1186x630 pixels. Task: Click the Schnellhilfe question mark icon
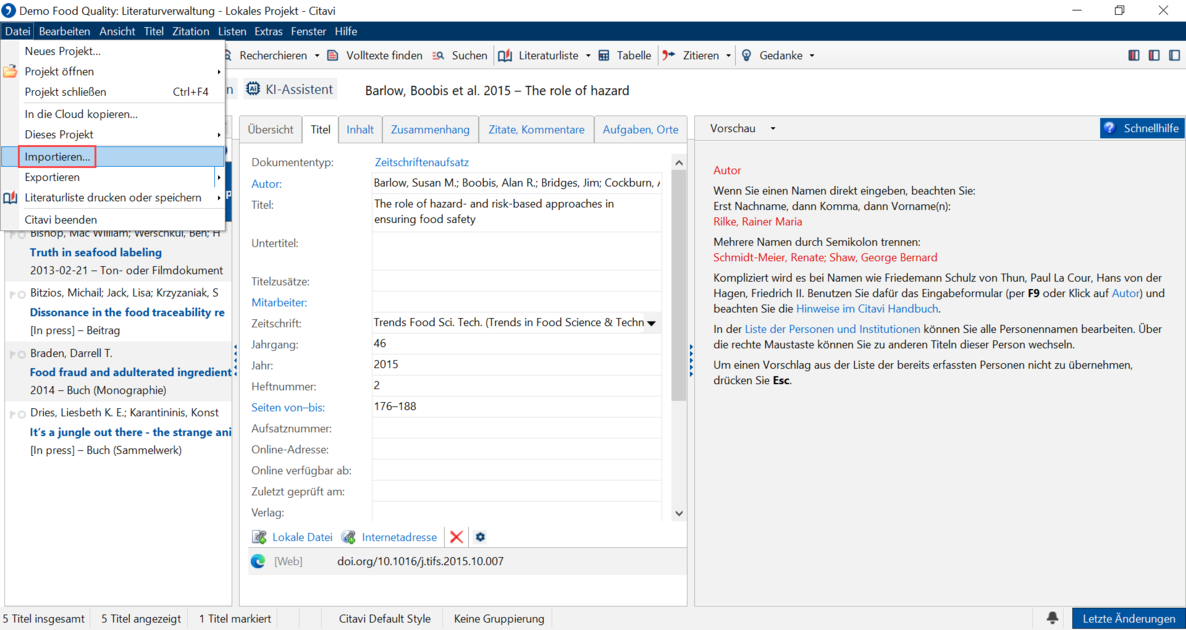pyautogui.click(x=1110, y=129)
